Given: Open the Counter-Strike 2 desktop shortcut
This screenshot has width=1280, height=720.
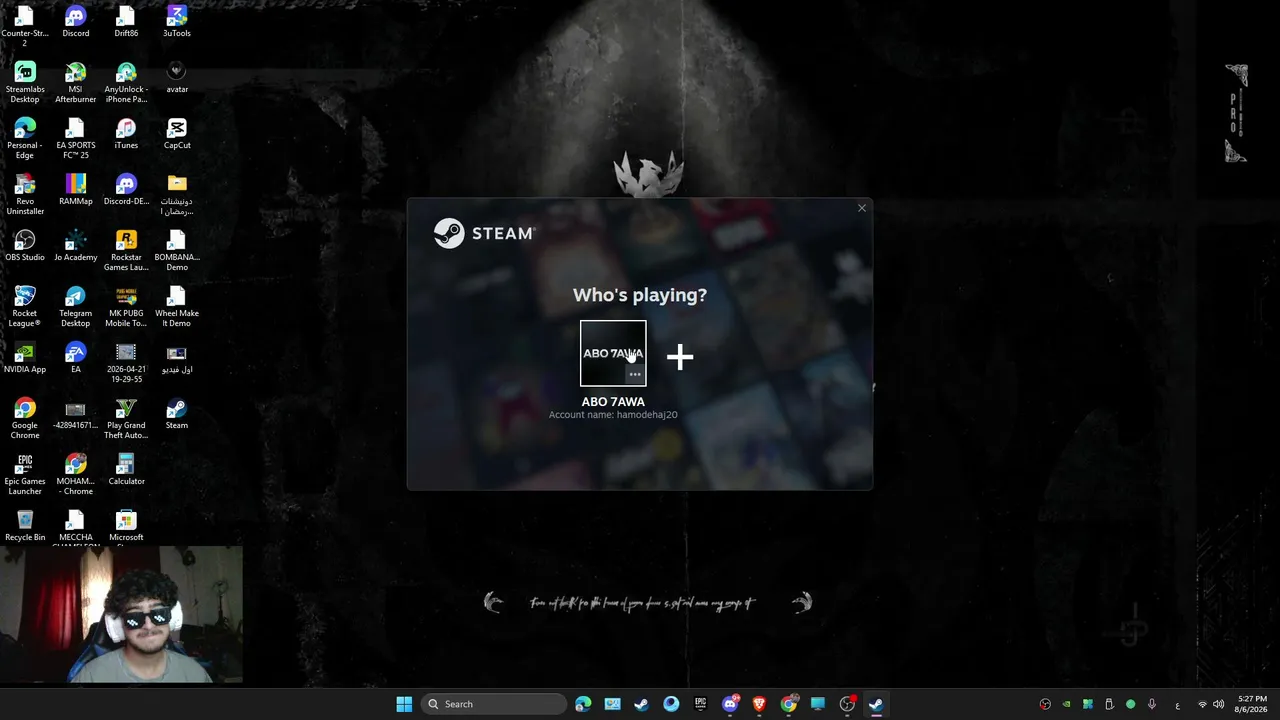Looking at the screenshot, I should (x=25, y=27).
